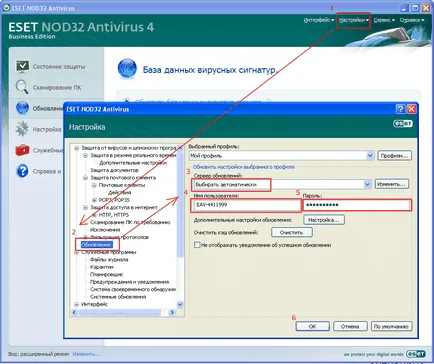434x364 pixels.
Task: Select Обновление in the settings tree
Action: click(96, 245)
